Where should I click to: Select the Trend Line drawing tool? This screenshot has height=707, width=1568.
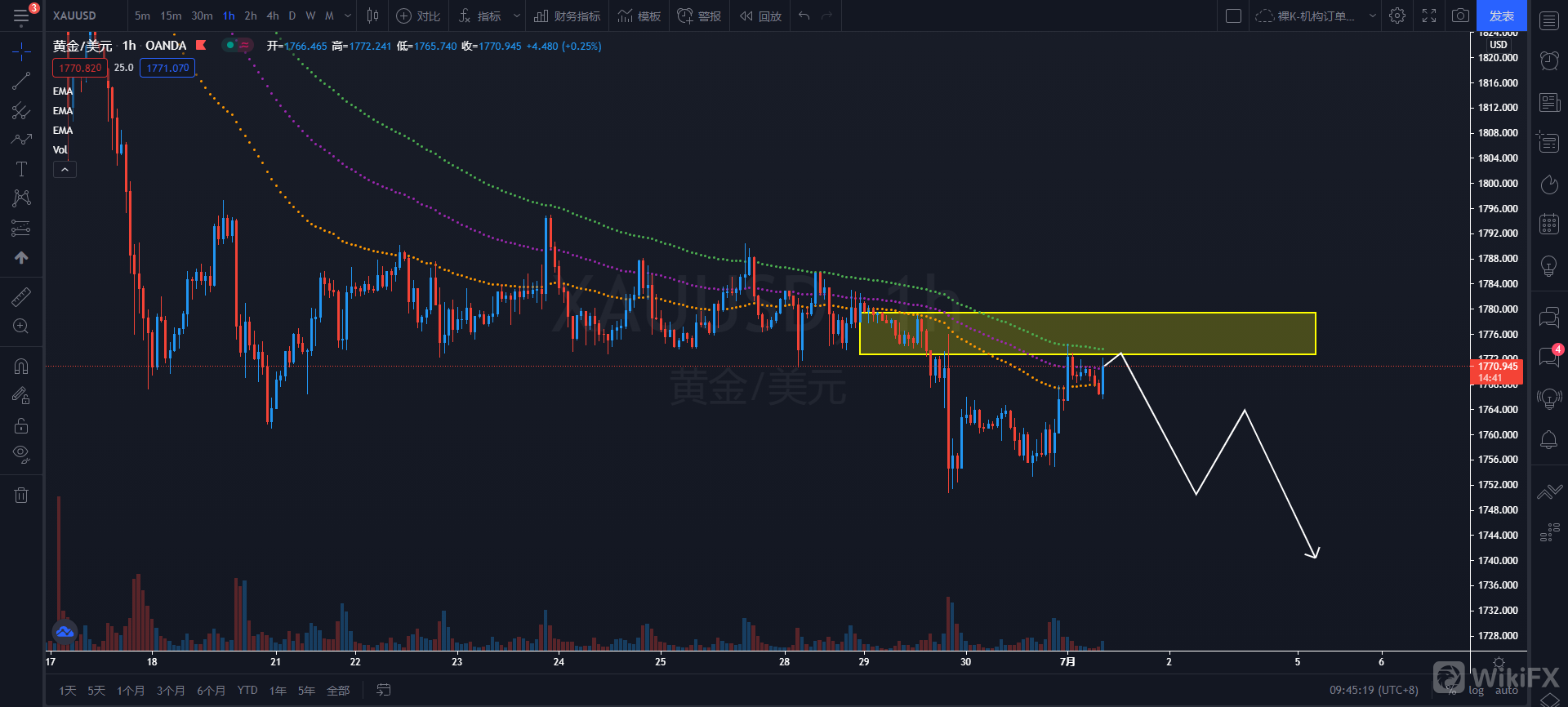[x=21, y=81]
